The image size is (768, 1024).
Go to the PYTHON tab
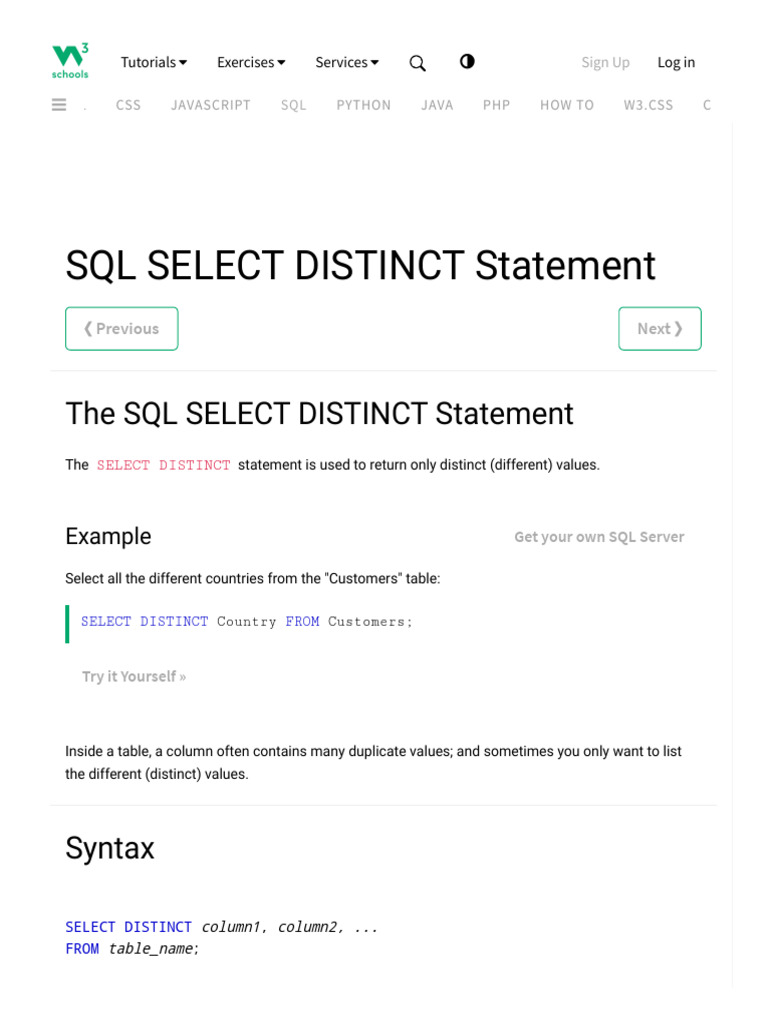[364, 105]
